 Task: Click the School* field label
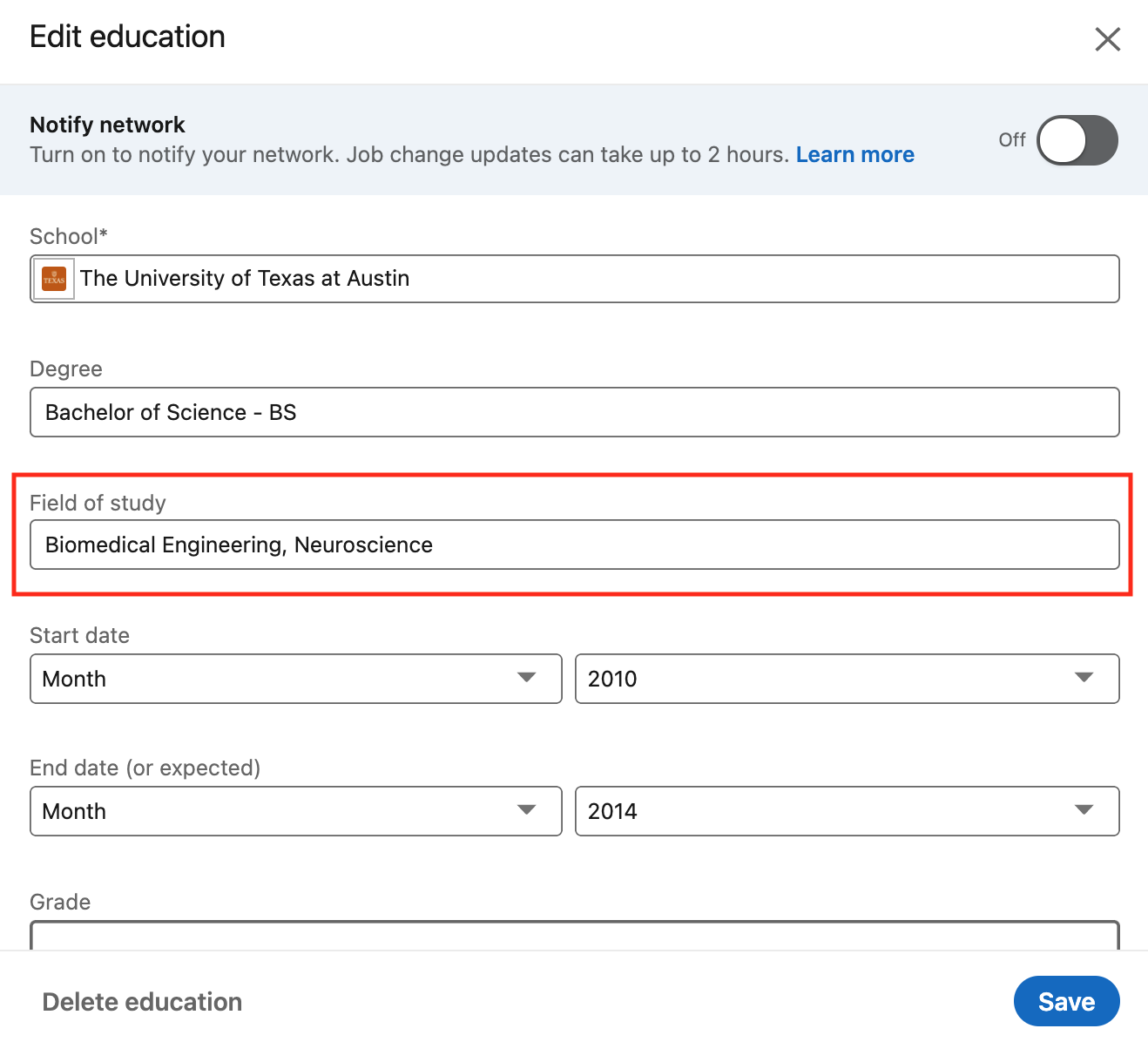68,236
